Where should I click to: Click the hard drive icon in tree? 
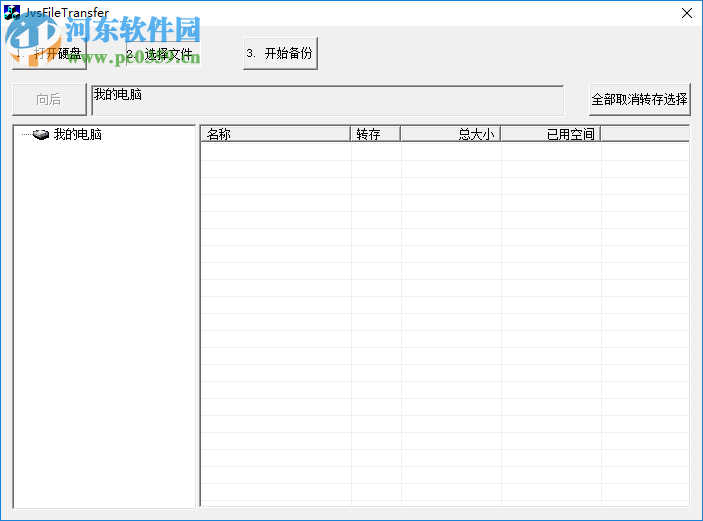(x=41, y=134)
